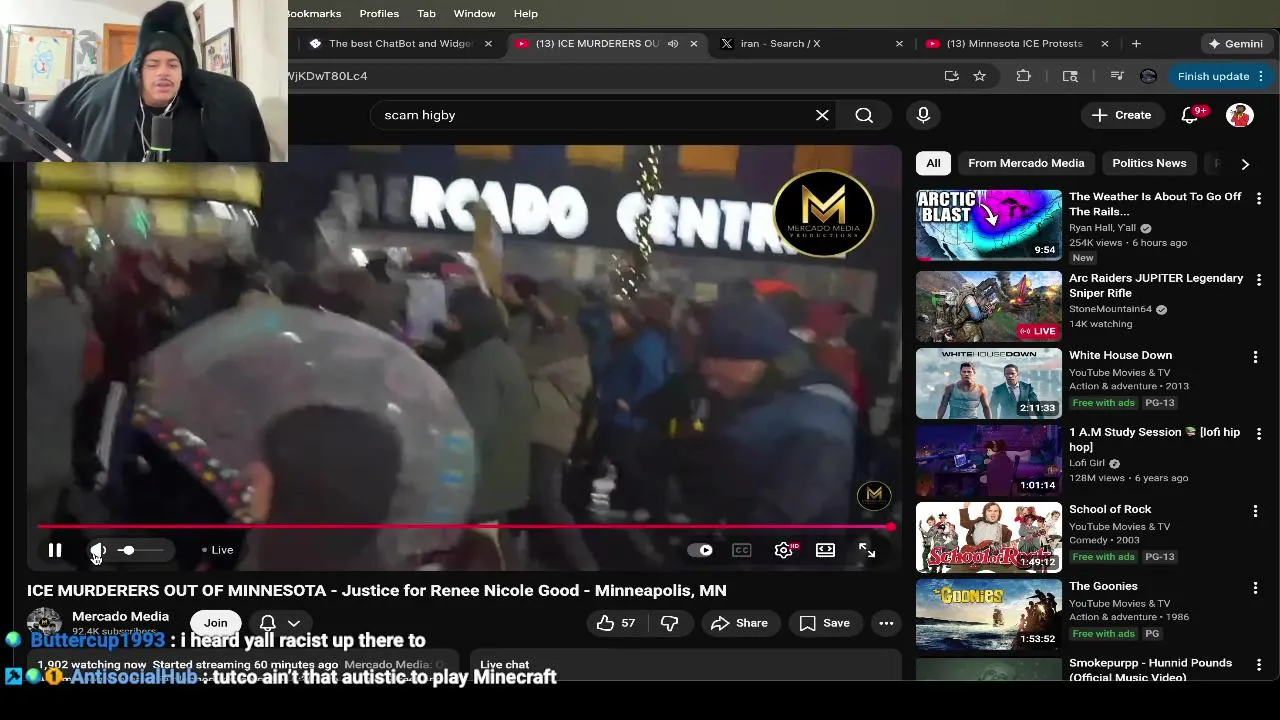
Task: Select the All filter chip
Action: click(x=933, y=163)
